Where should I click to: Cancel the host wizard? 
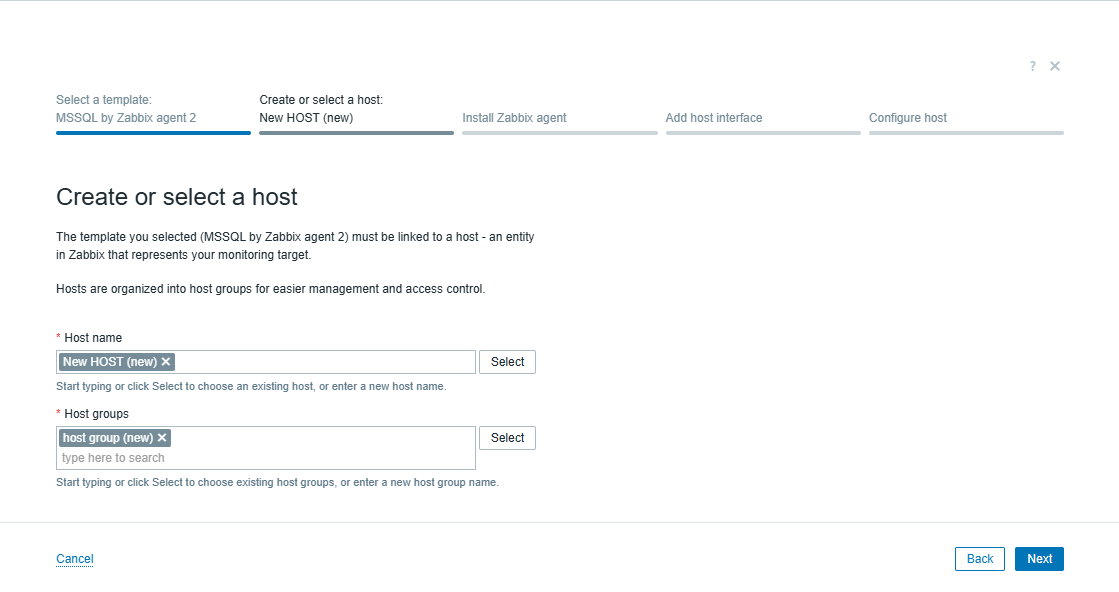75,559
